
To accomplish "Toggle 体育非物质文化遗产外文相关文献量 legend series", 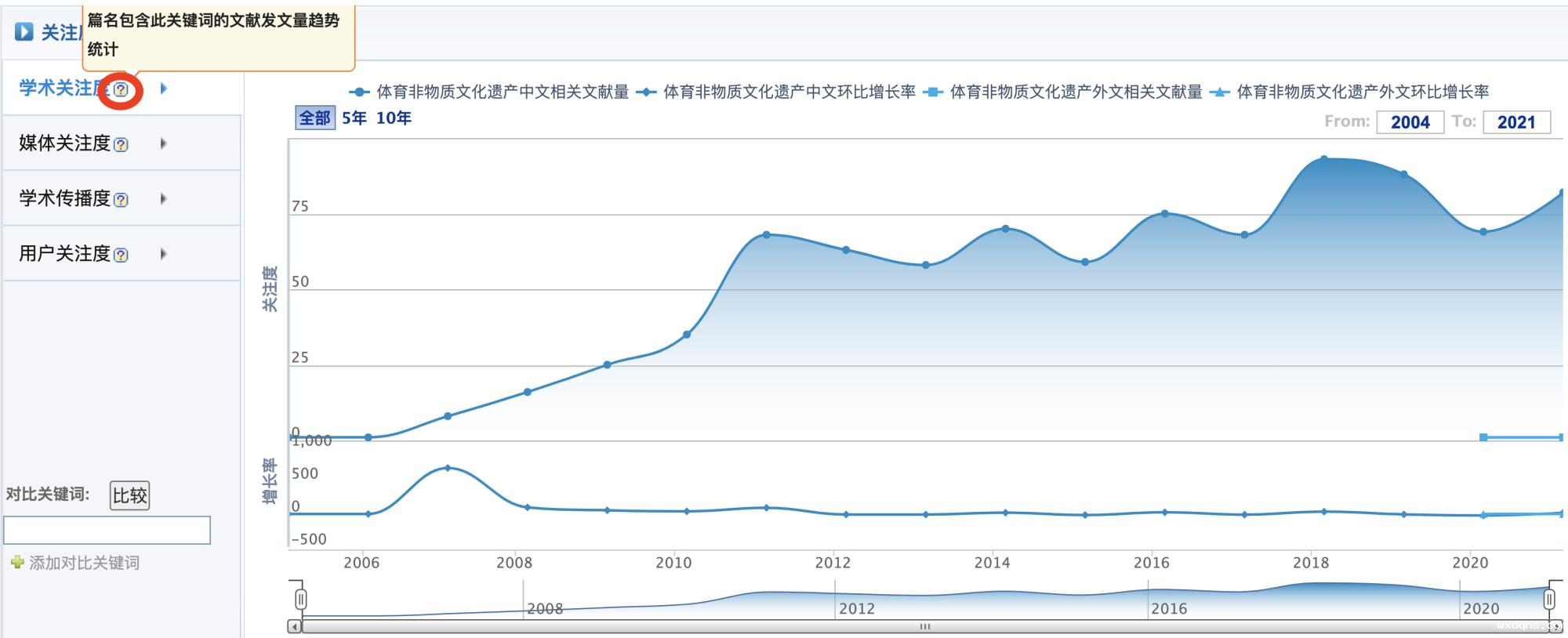I will coord(1075,92).
